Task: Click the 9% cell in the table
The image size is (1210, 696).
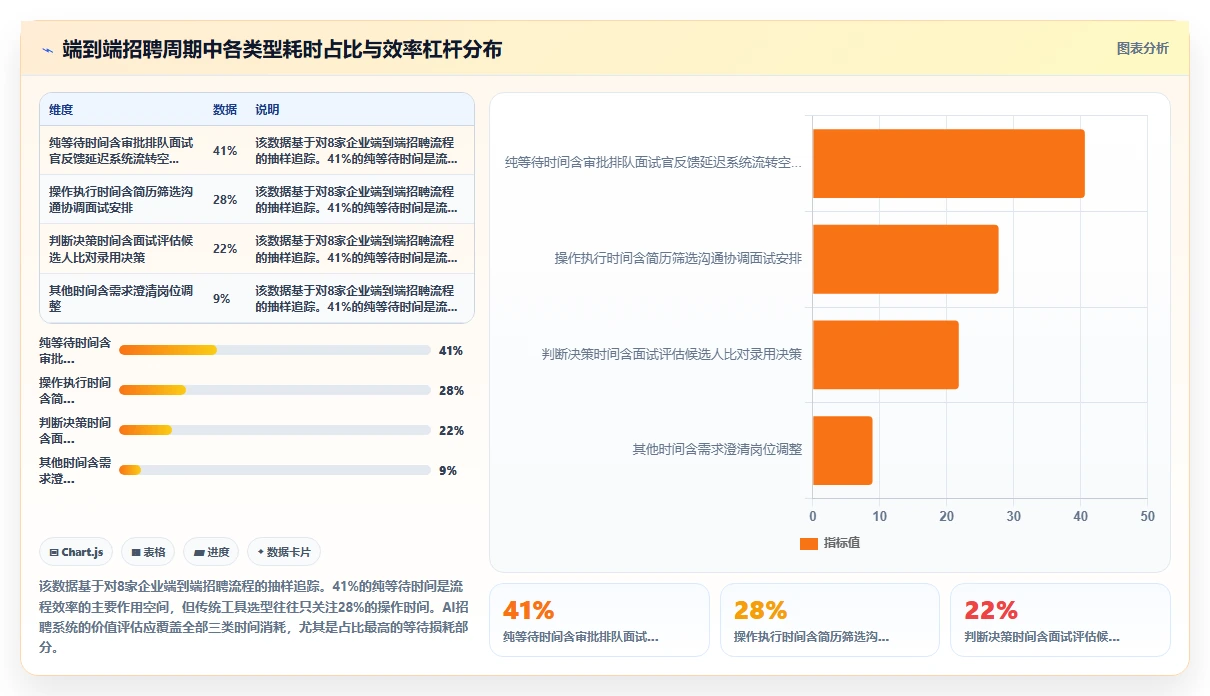Action: click(x=222, y=298)
